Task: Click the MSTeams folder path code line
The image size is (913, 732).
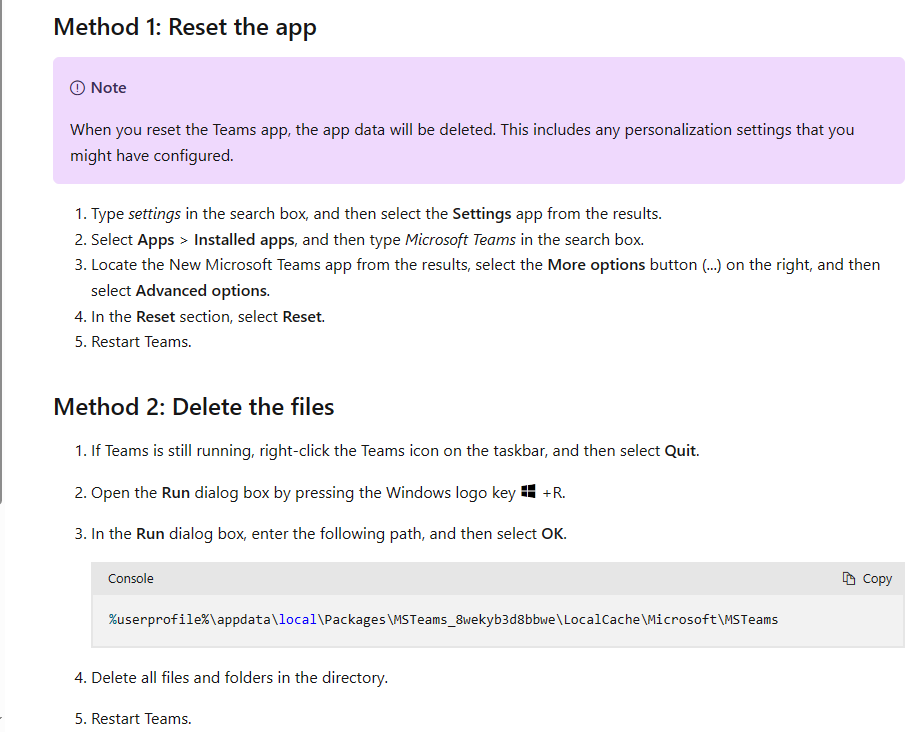Action: click(443, 620)
